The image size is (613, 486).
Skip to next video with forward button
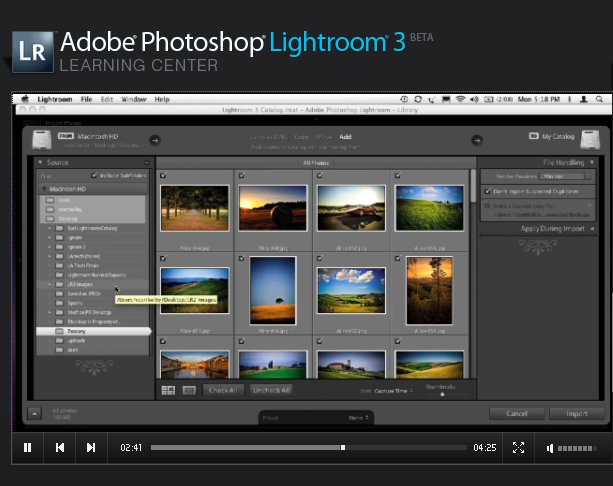tap(91, 448)
